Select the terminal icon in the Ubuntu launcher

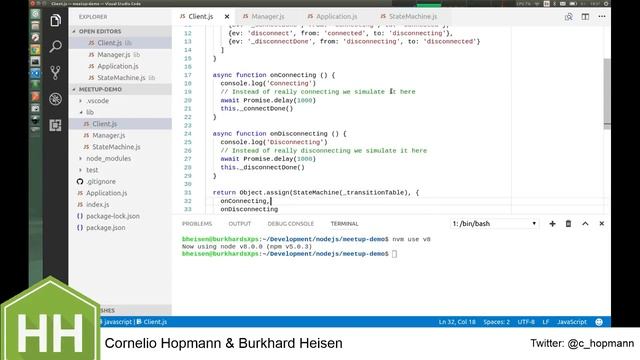click(x=36, y=62)
